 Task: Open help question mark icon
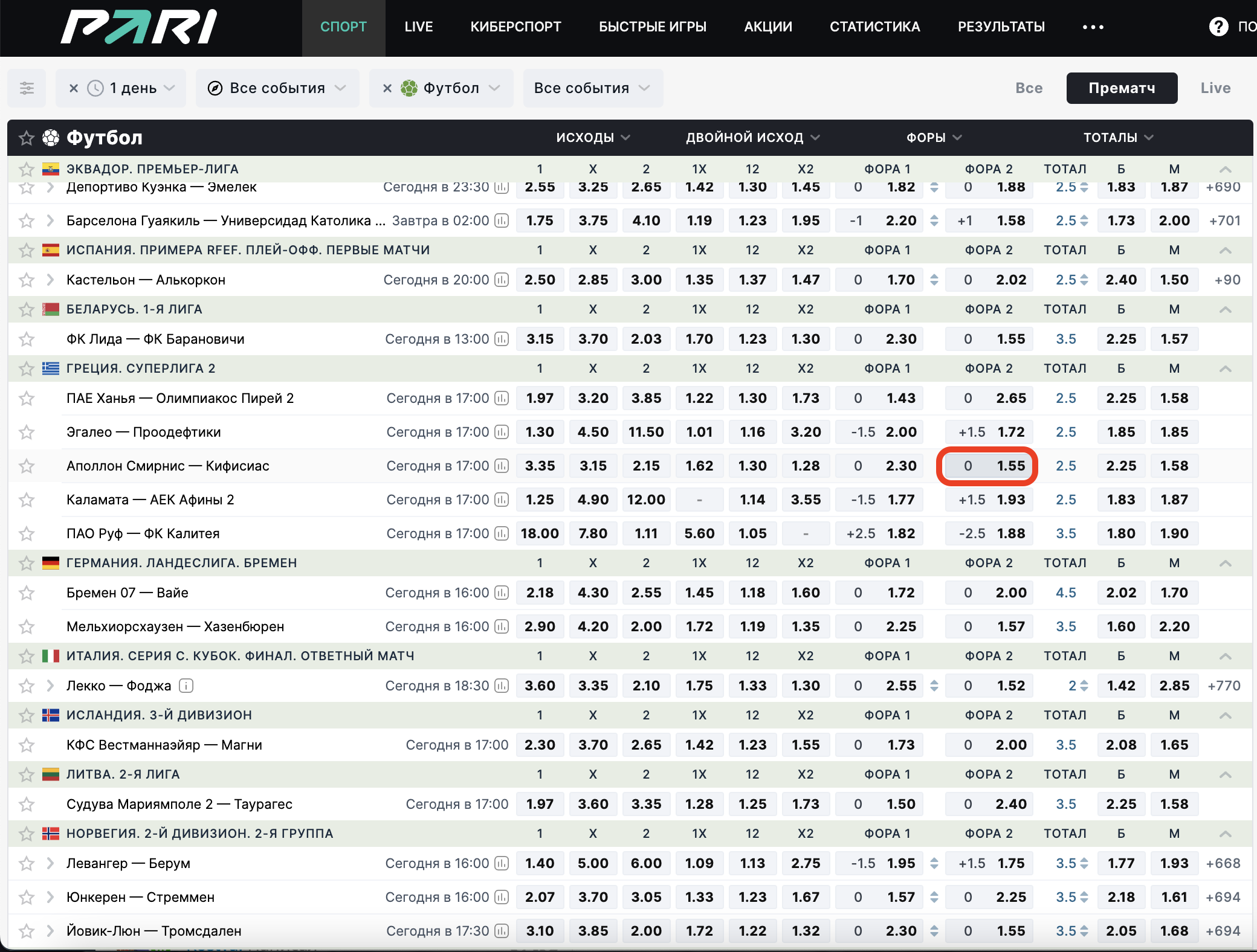click(1218, 27)
